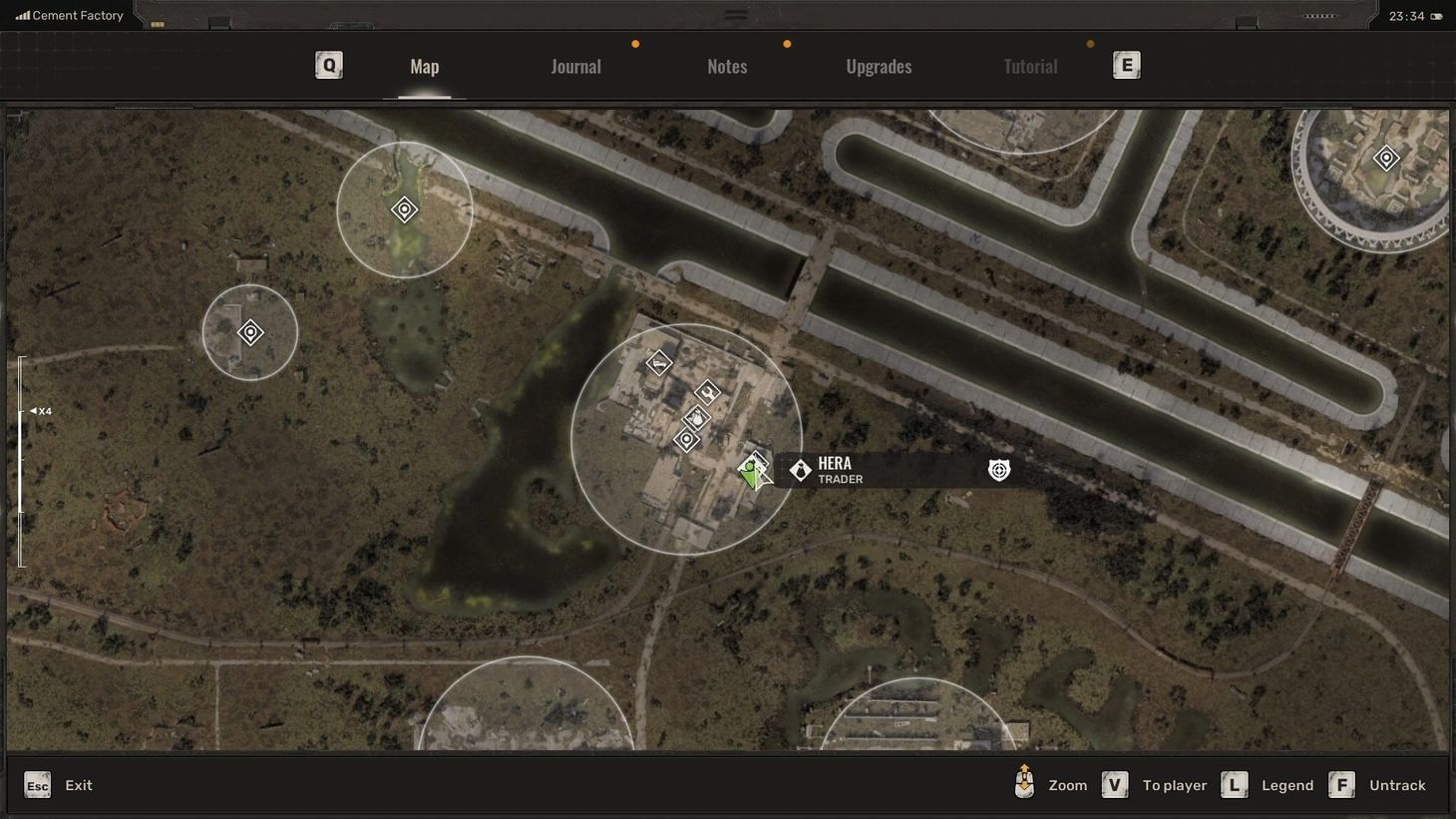1456x819 pixels.
Task: Center the map on the player
Action: [x=1174, y=785]
